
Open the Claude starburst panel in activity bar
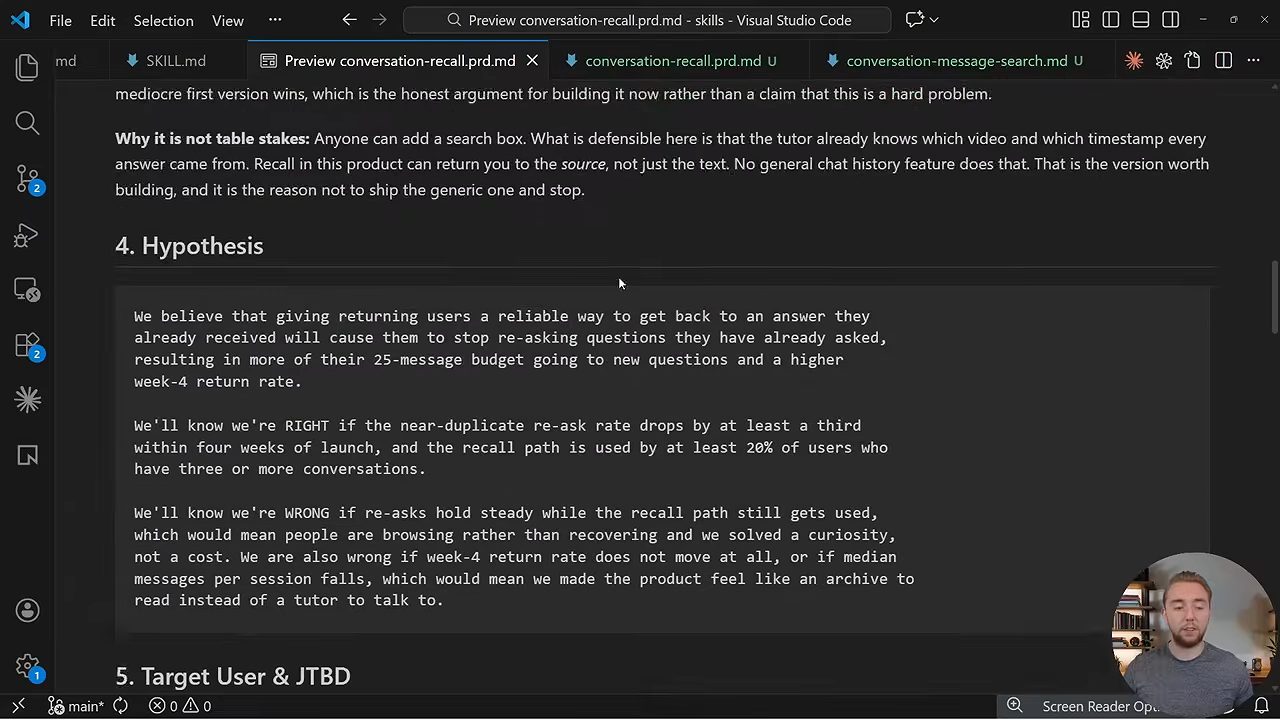27,400
